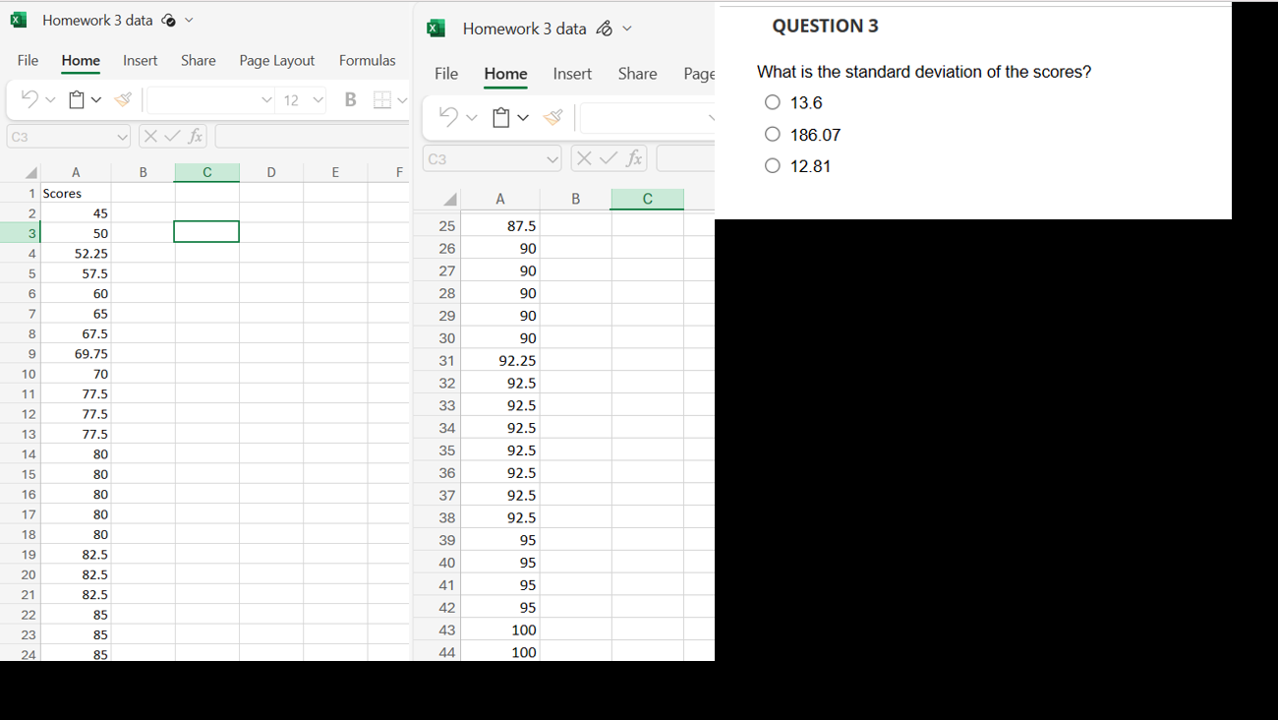This screenshot has height=720, width=1278.
Task: Expand the Name Box dropdown showing C3
Action: click(x=122, y=136)
